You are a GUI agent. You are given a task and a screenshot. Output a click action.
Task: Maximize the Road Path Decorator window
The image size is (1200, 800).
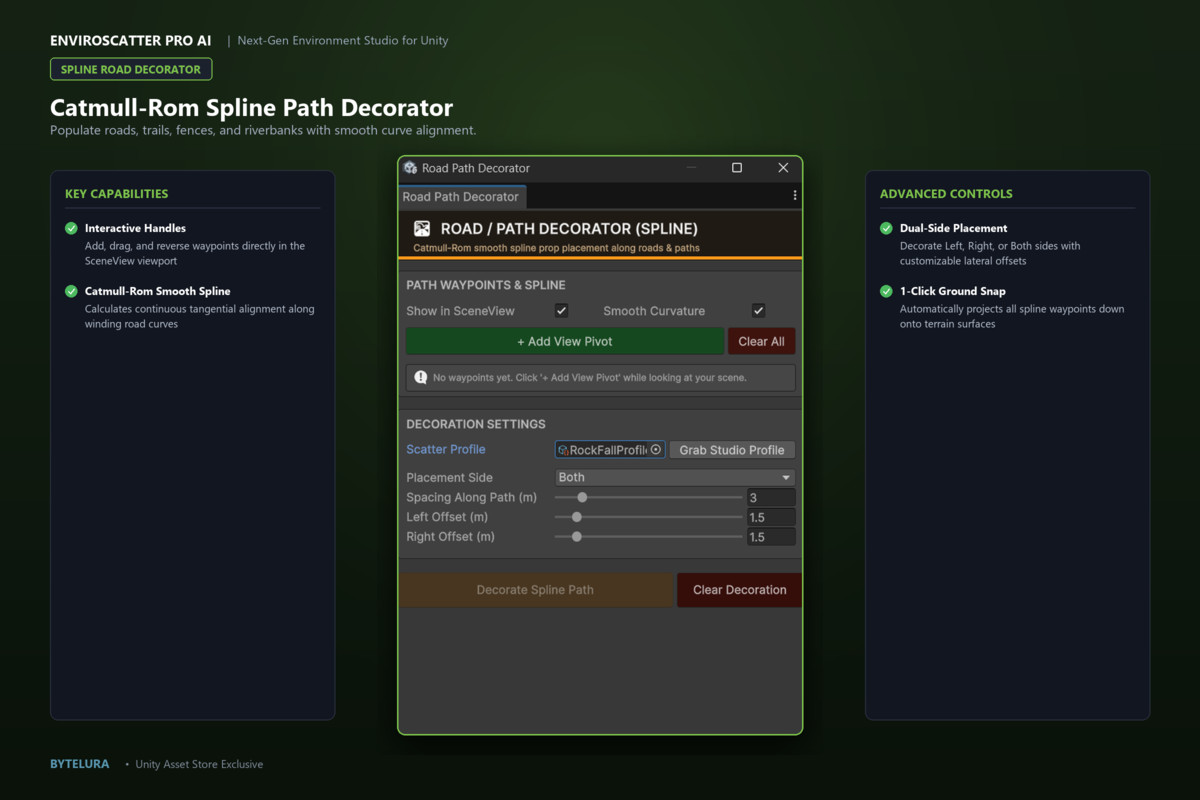click(x=737, y=168)
